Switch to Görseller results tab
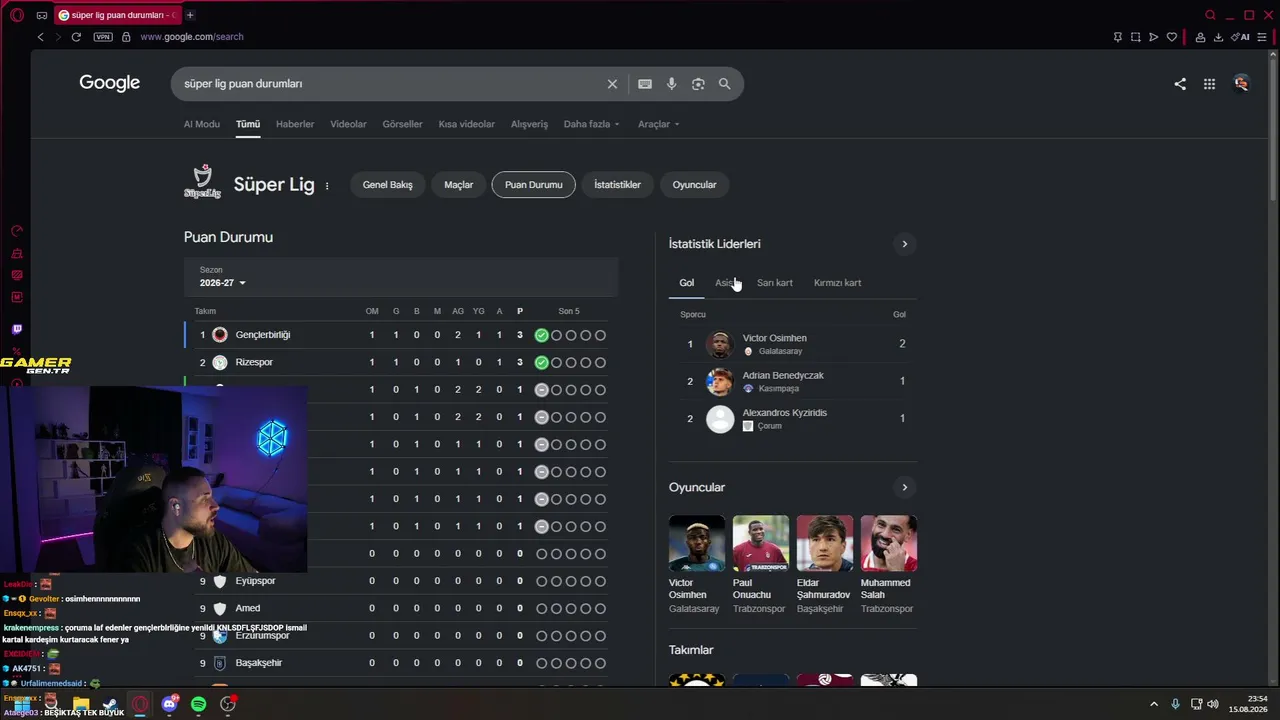The height and width of the screenshot is (720, 1280). coord(402,124)
